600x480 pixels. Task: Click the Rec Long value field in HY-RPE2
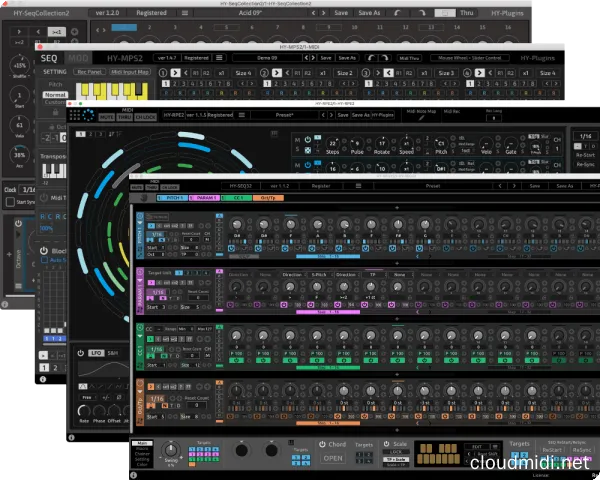(x=494, y=118)
